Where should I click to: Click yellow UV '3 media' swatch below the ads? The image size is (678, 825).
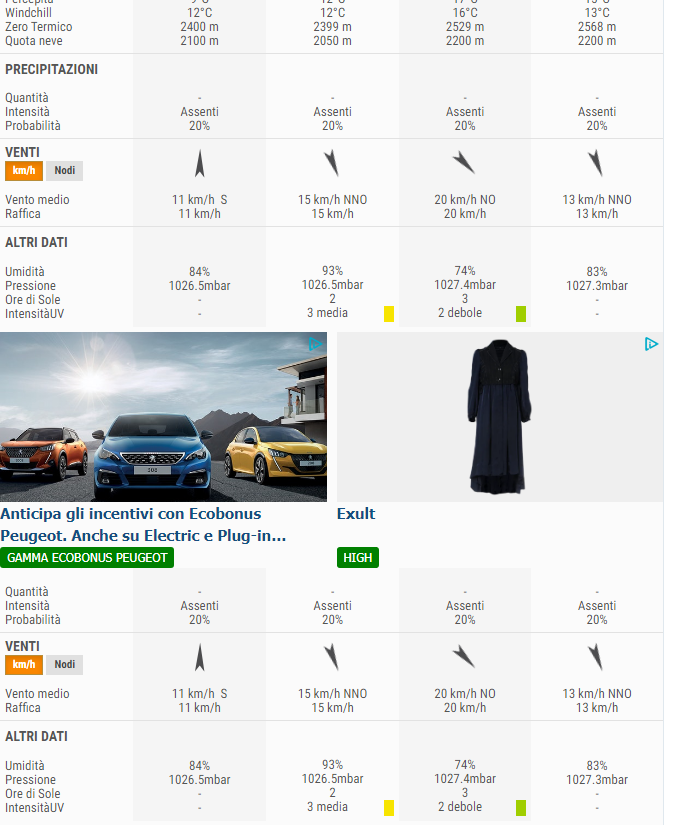389,808
